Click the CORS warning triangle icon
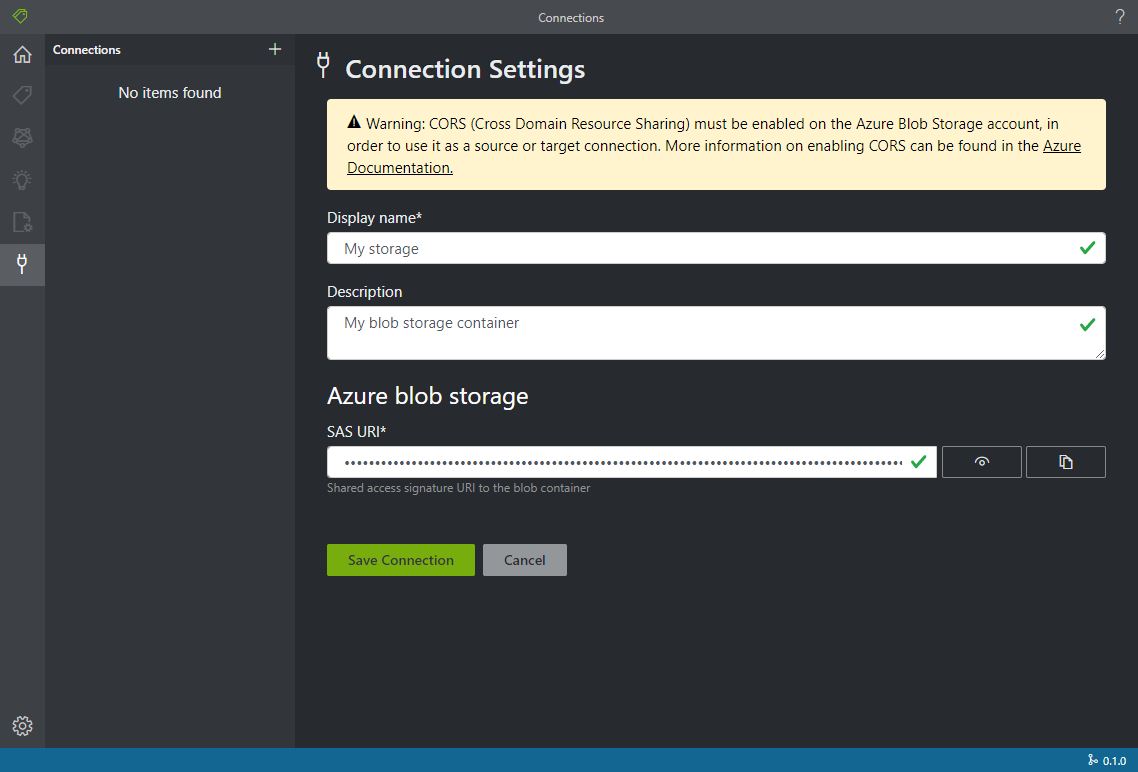1138x772 pixels. (x=354, y=122)
